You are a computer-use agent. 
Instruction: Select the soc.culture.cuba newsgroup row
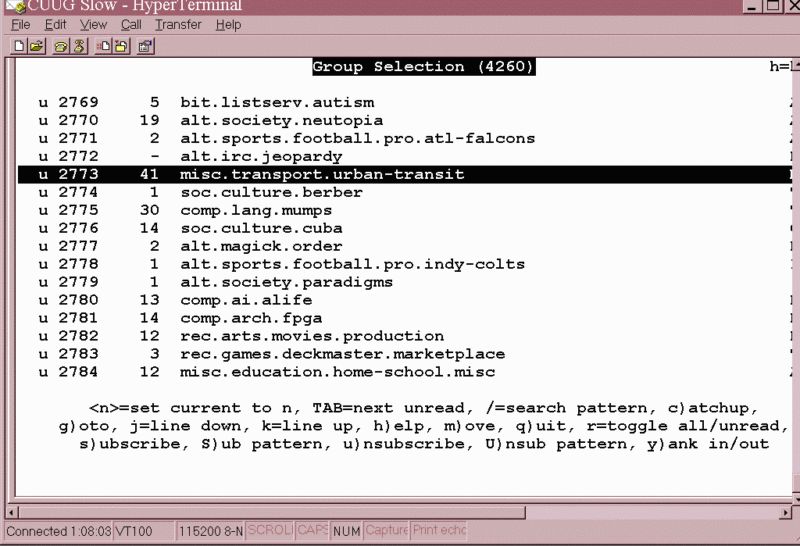404,228
